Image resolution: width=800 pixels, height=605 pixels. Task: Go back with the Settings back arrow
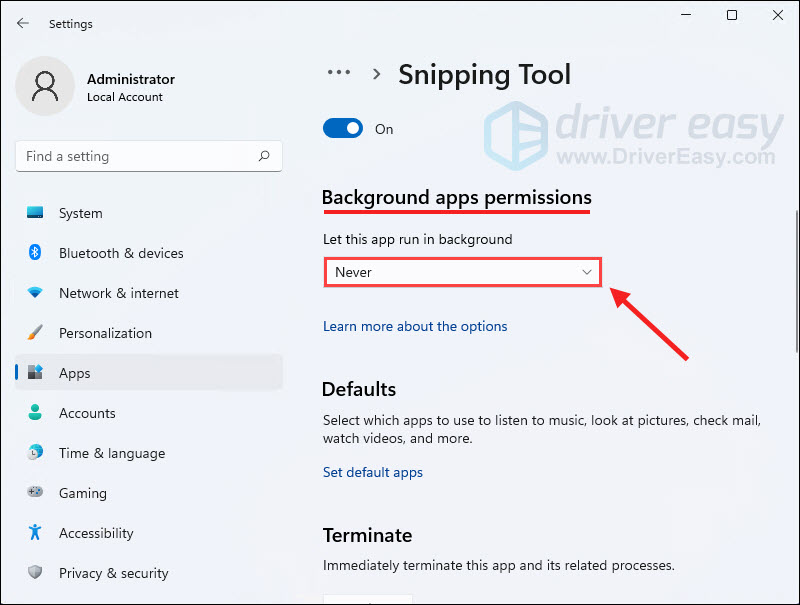click(23, 23)
